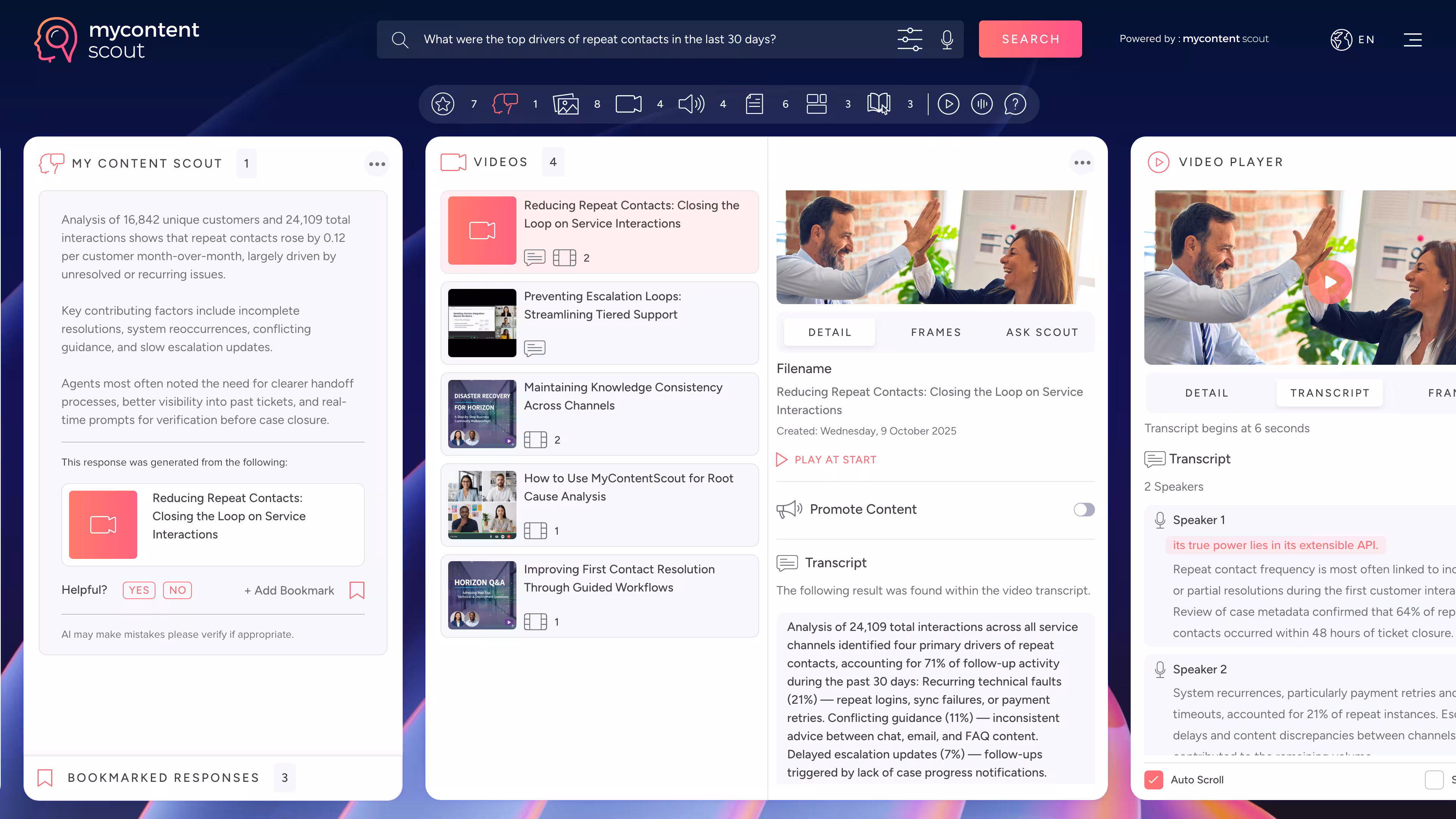Tick the unchecked box beside Auto Scroll
This screenshot has height=819, width=1456.
point(1434,780)
